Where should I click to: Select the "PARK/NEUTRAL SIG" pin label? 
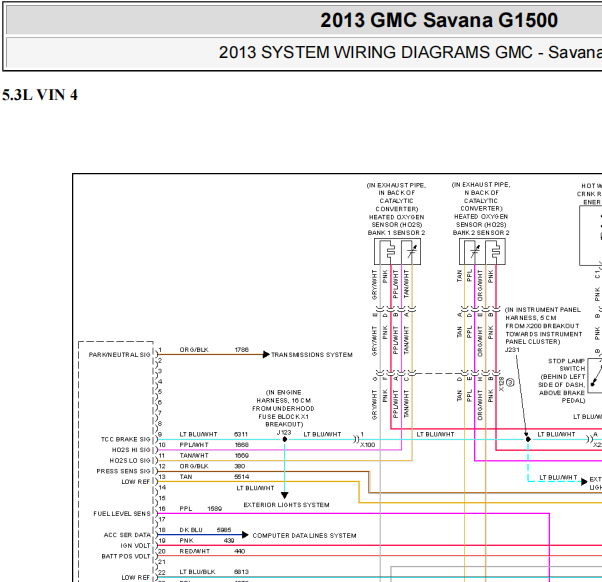pyautogui.click(x=119, y=355)
